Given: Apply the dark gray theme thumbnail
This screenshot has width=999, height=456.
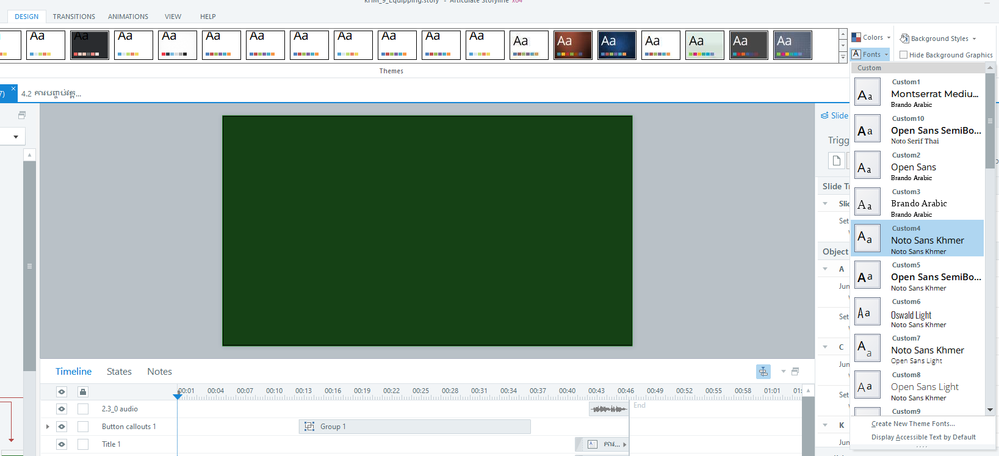Looking at the screenshot, I should 749,45.
